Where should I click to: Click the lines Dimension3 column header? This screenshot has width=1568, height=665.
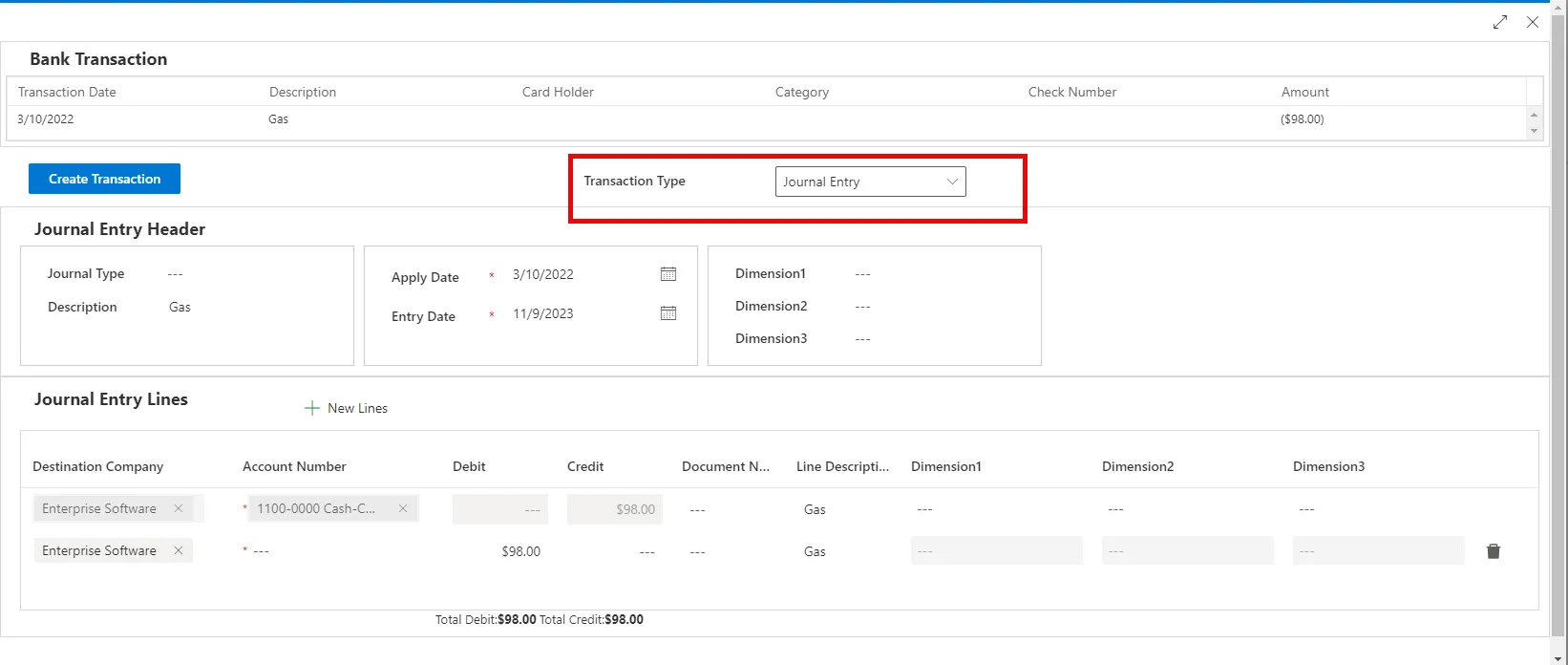coord(1329,466)
